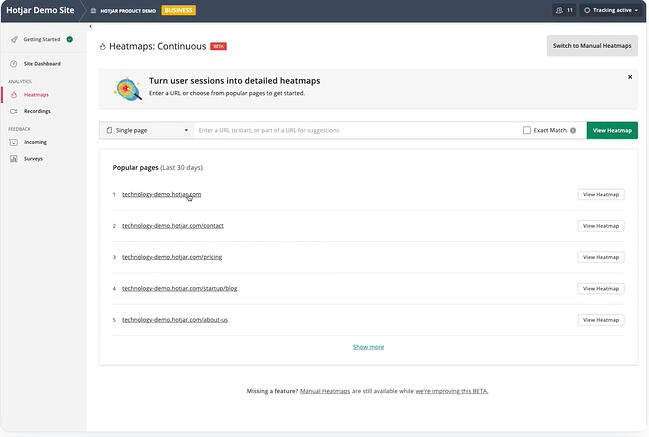649x437 pixels.
Task: Click the green View Heatmap button
Action: 612,130
